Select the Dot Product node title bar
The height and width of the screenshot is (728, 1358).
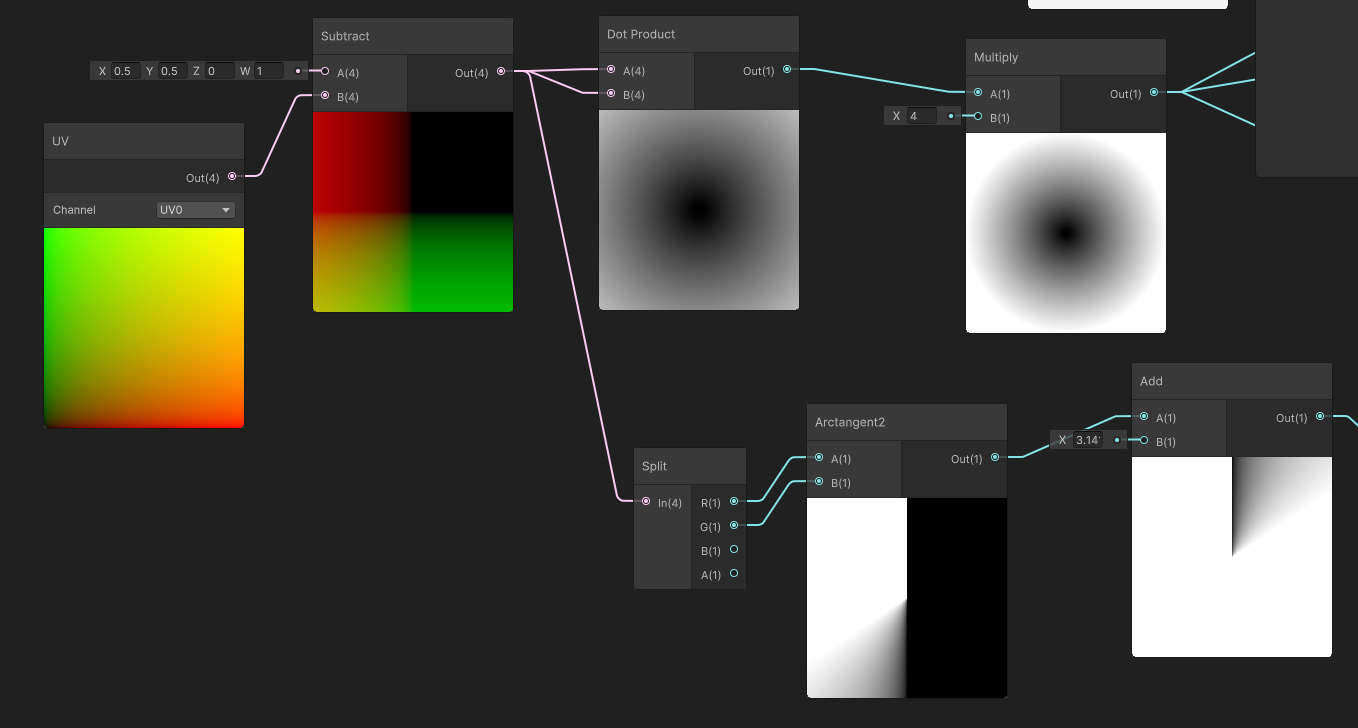(699, 34)
